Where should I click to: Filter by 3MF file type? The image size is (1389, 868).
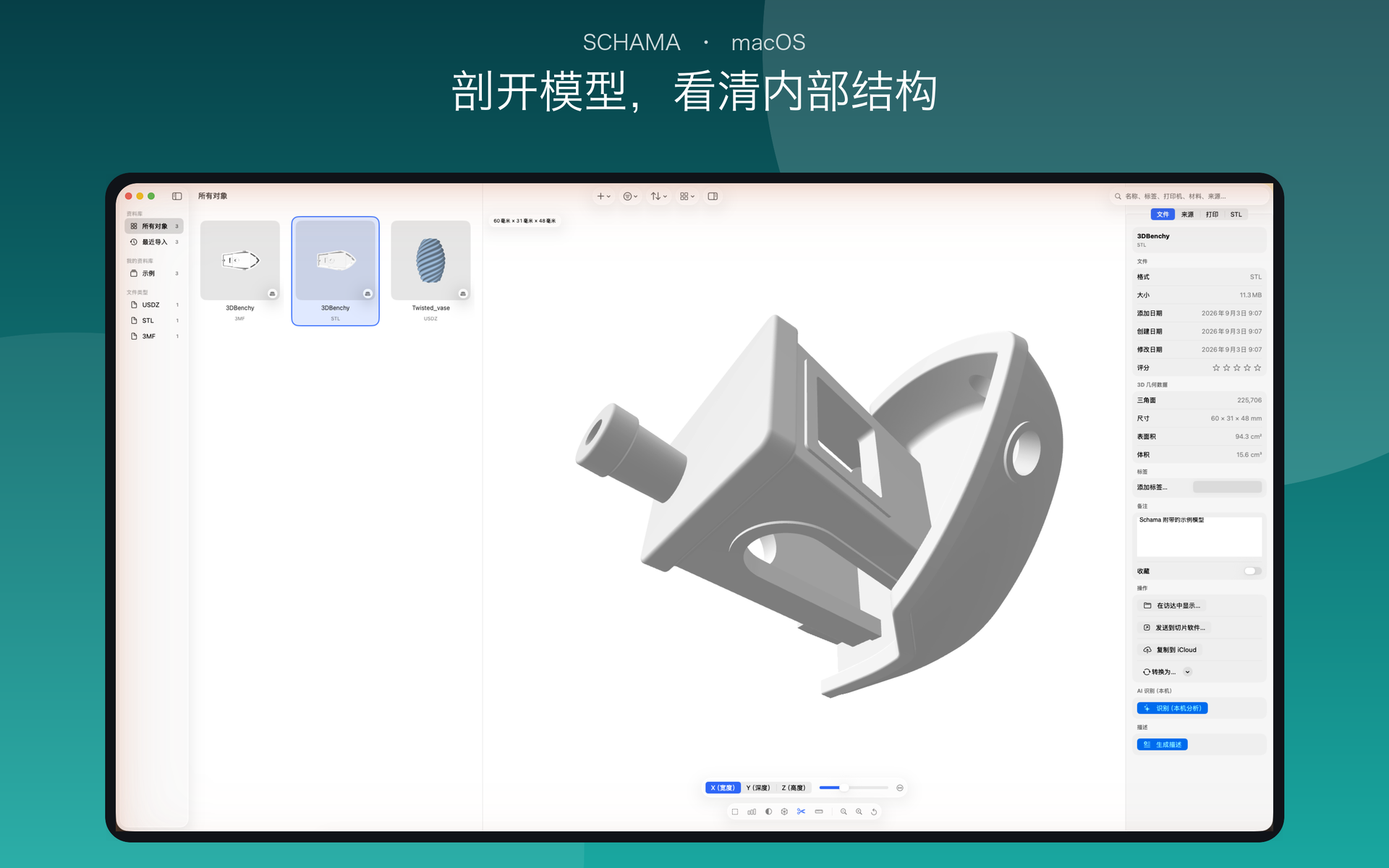pos(154,336)
